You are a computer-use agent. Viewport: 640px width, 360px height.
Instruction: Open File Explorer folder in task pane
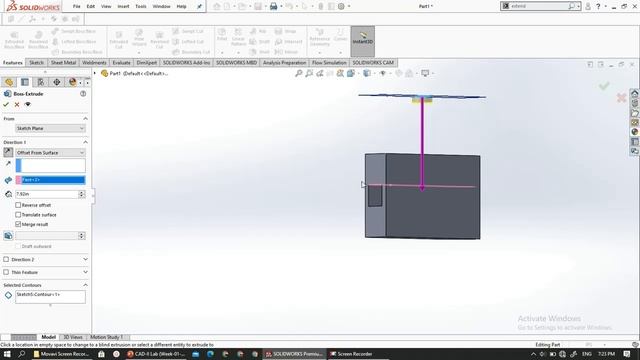click(634, 113)
